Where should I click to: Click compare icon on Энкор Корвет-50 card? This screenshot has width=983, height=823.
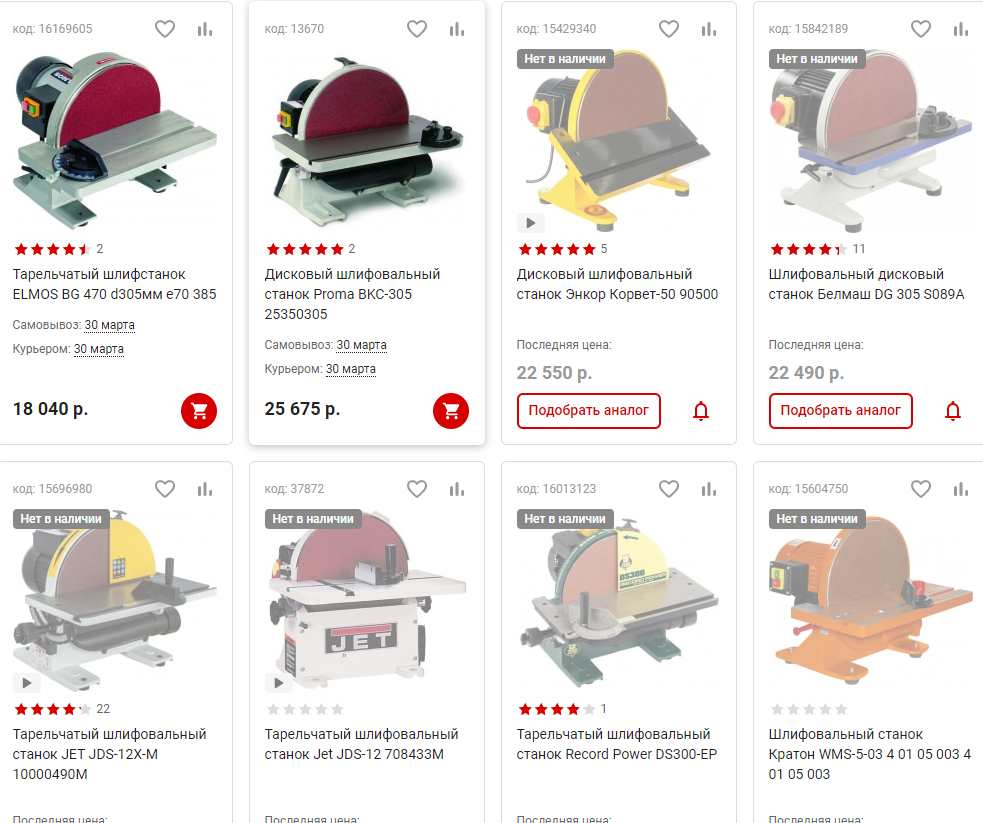point(709,29)
